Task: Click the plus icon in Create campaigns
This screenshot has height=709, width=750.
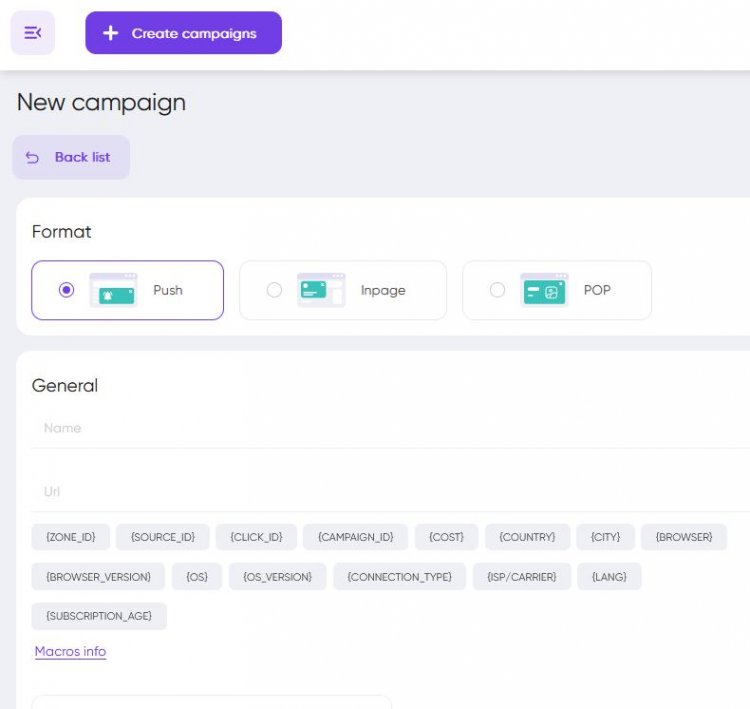Action: [x=111, y=33]
